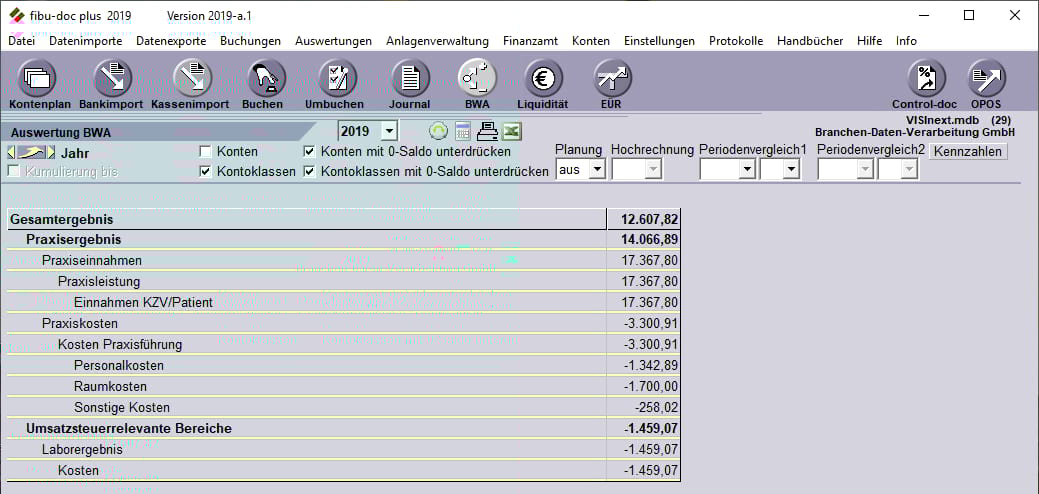Select the Umsatzsteuerrelevante Bereiche row
The height and width of the screenshot is (494, 1039).
pos(343,428)
